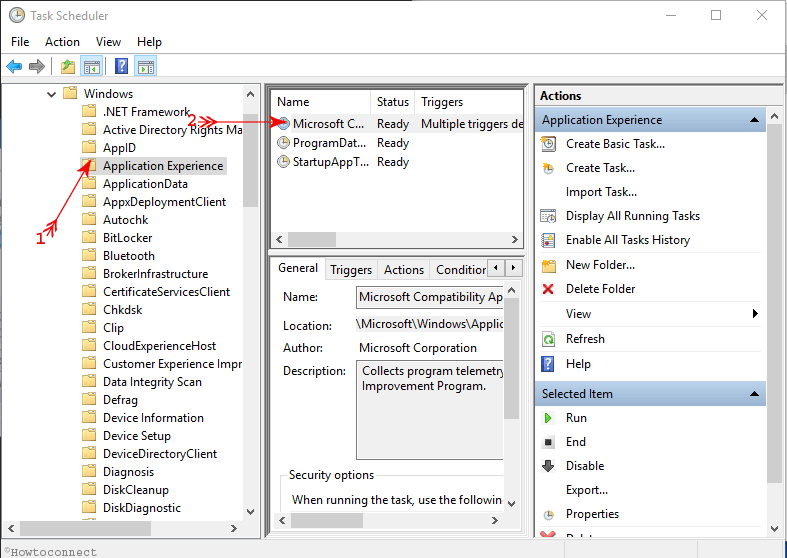787x558 pixels.
Task: Click the Disable down-arrow icon
Action: click(x=548, y=466)
